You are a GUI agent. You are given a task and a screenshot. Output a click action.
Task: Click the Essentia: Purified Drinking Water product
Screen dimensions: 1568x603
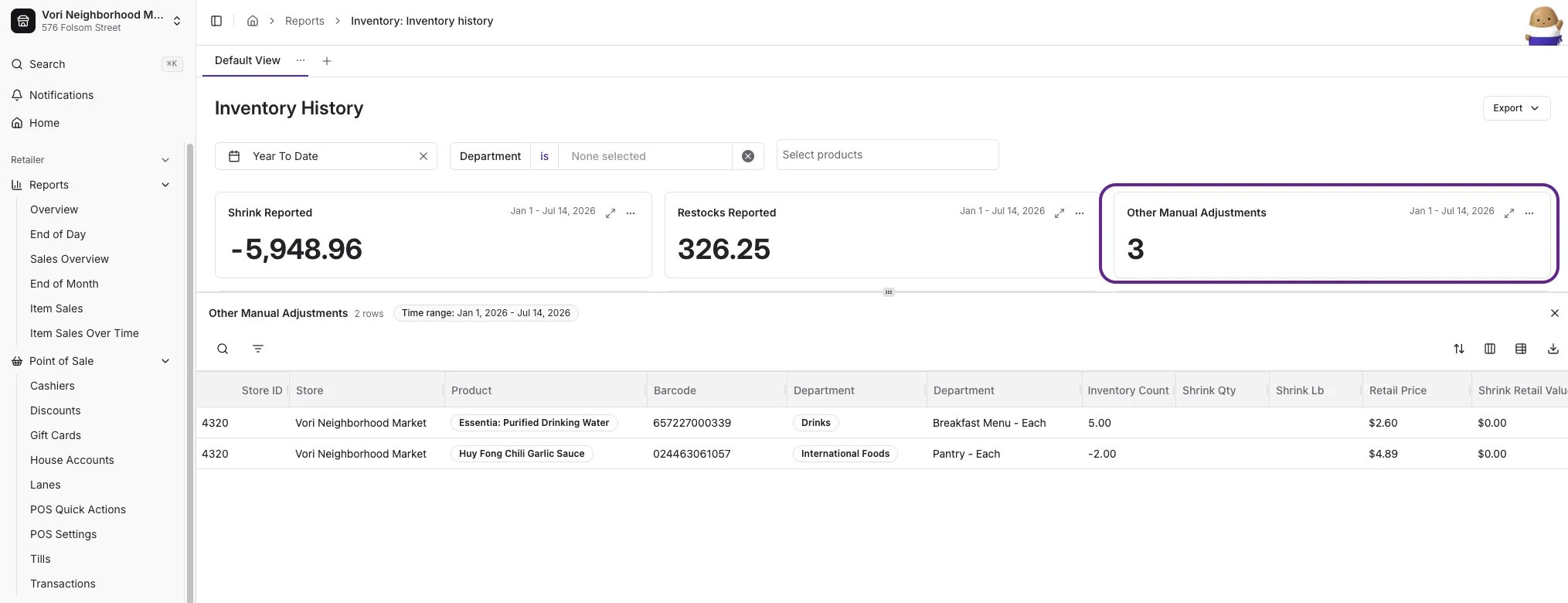pyautogui.click(x=534, y=423)
